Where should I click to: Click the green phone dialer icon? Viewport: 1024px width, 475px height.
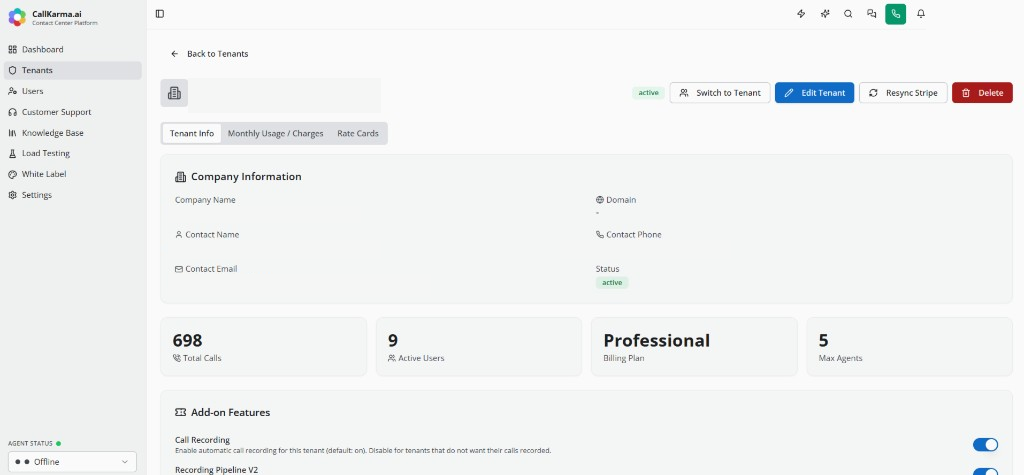coord(895,14)
